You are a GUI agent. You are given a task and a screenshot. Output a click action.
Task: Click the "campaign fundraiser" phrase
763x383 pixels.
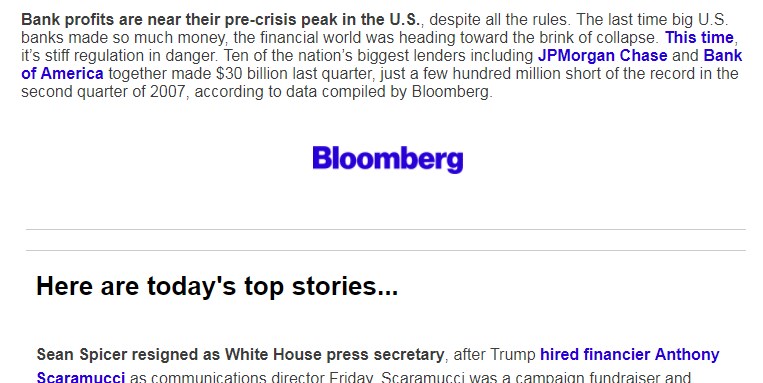point(600,377)
